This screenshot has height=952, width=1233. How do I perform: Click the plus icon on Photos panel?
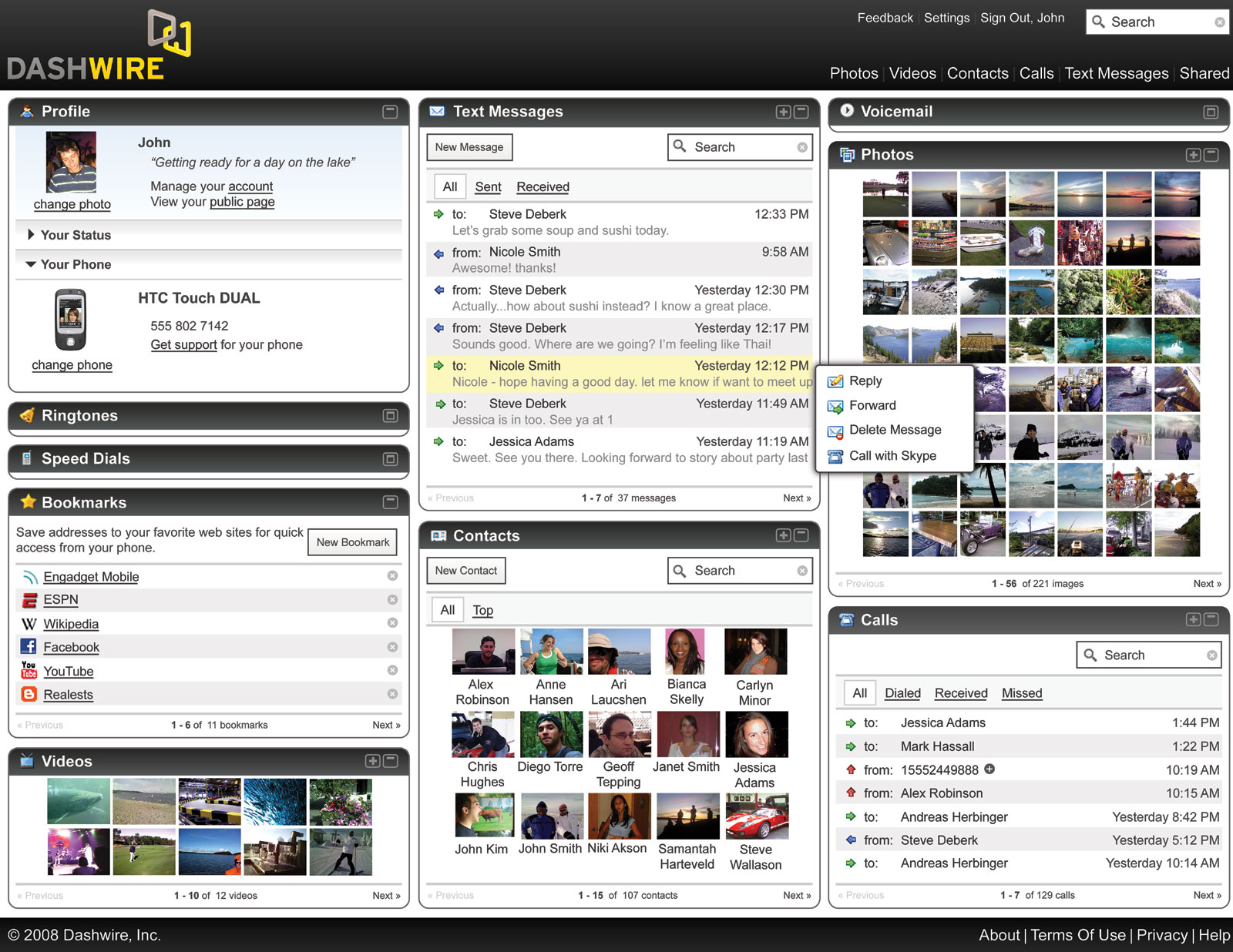[1192, 155]
